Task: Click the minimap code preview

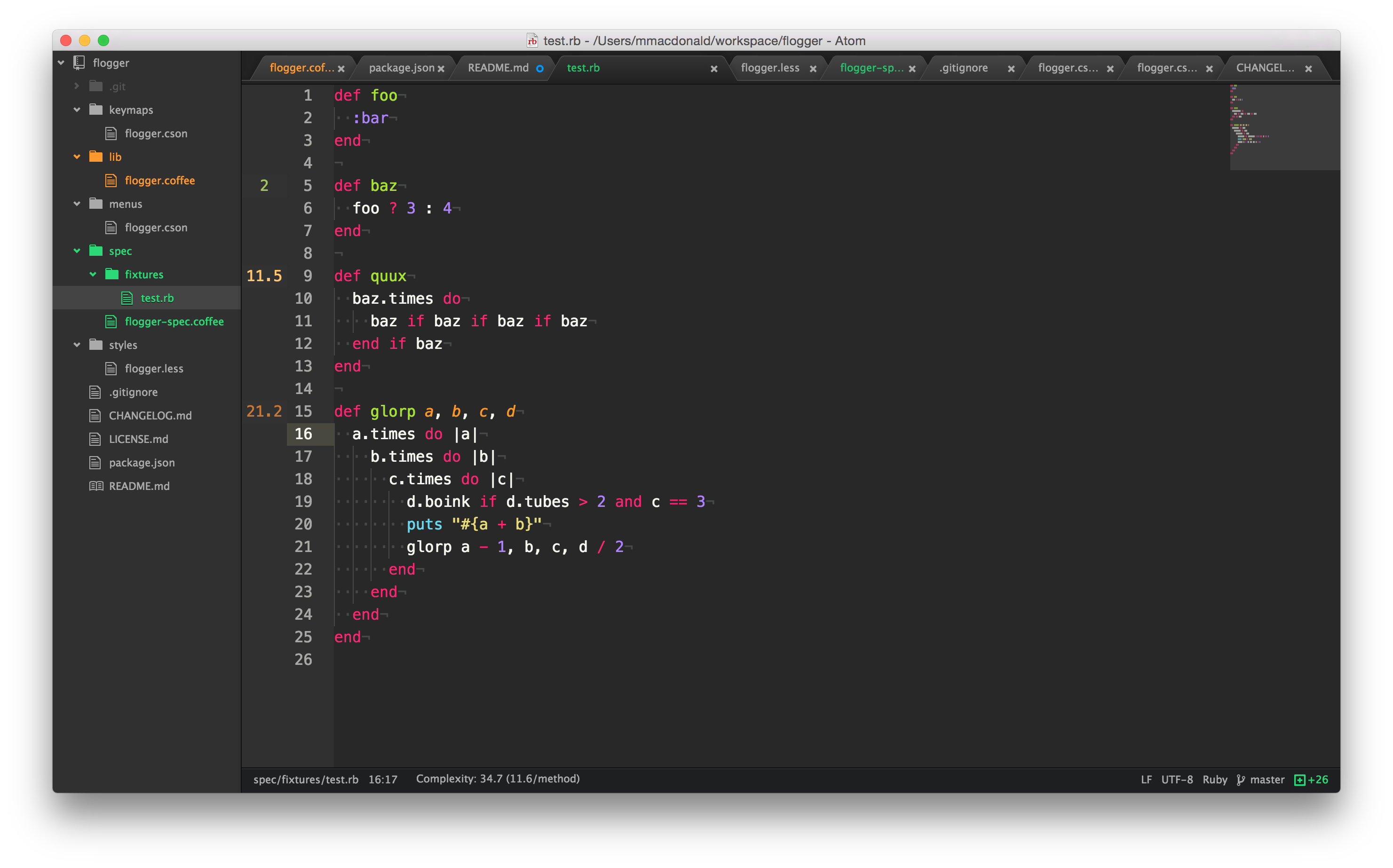Action: 1284,127
